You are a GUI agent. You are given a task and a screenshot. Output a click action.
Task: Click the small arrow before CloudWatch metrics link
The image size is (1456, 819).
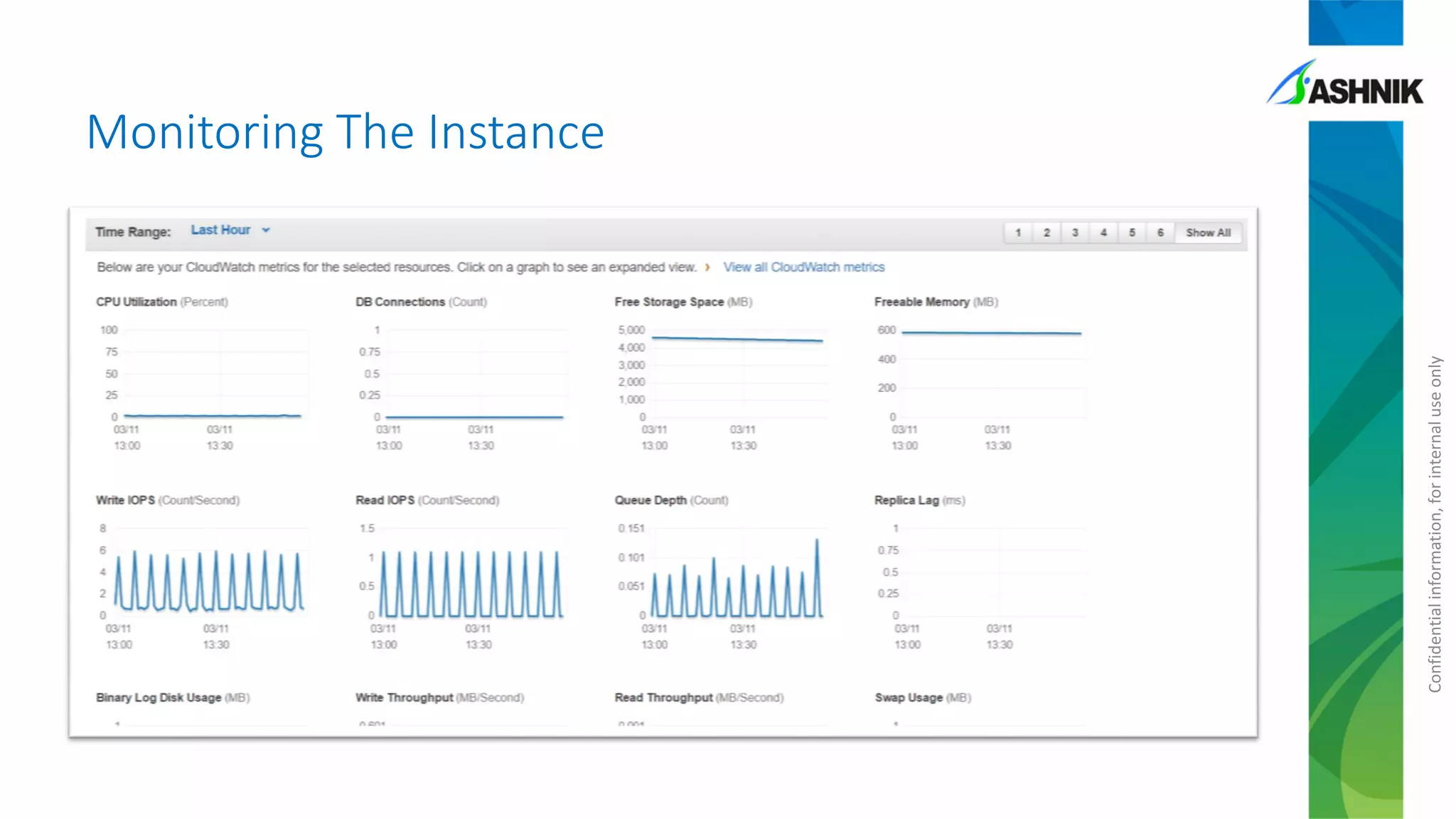point(707,267)
